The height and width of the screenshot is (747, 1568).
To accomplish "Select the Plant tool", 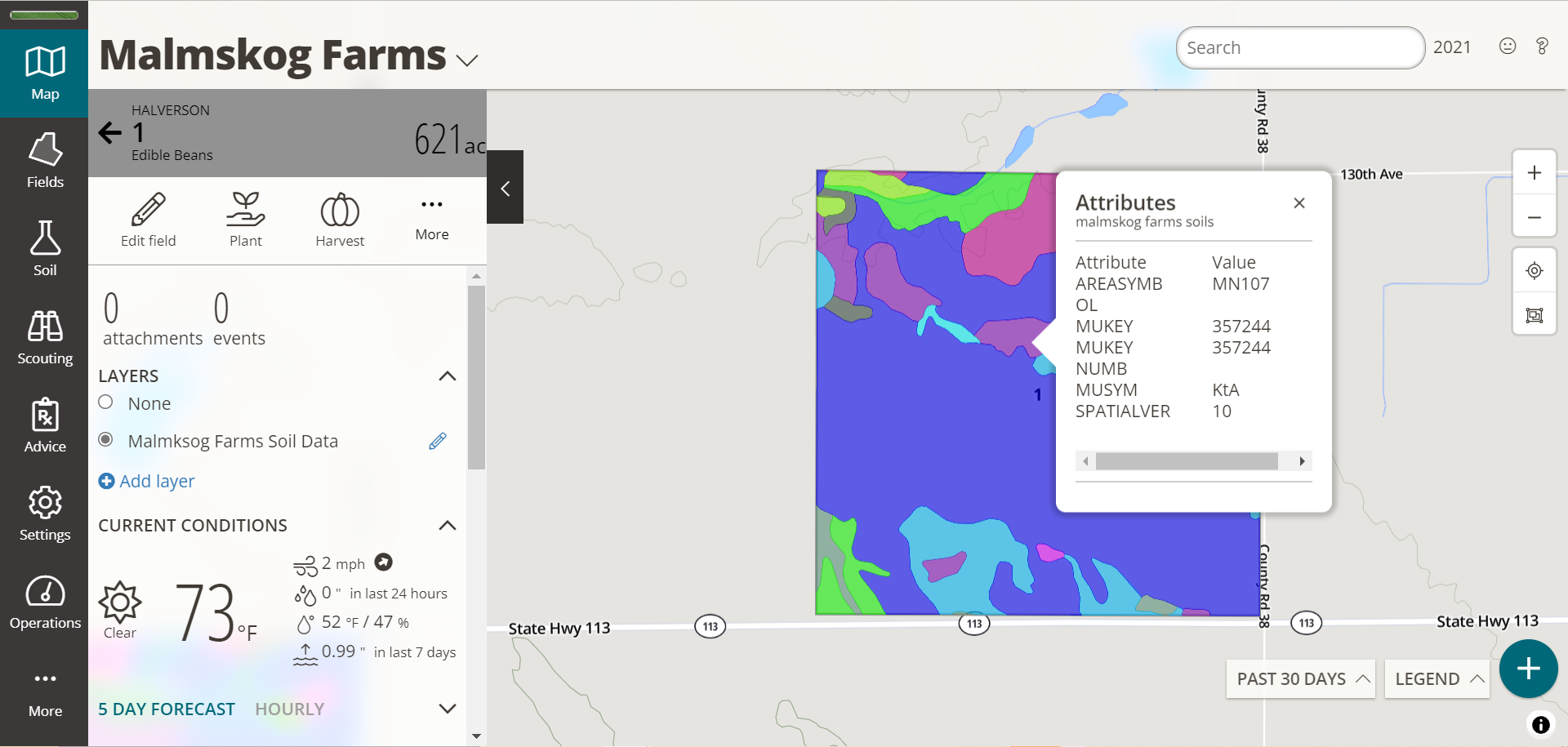I will (x=246, y=218).
